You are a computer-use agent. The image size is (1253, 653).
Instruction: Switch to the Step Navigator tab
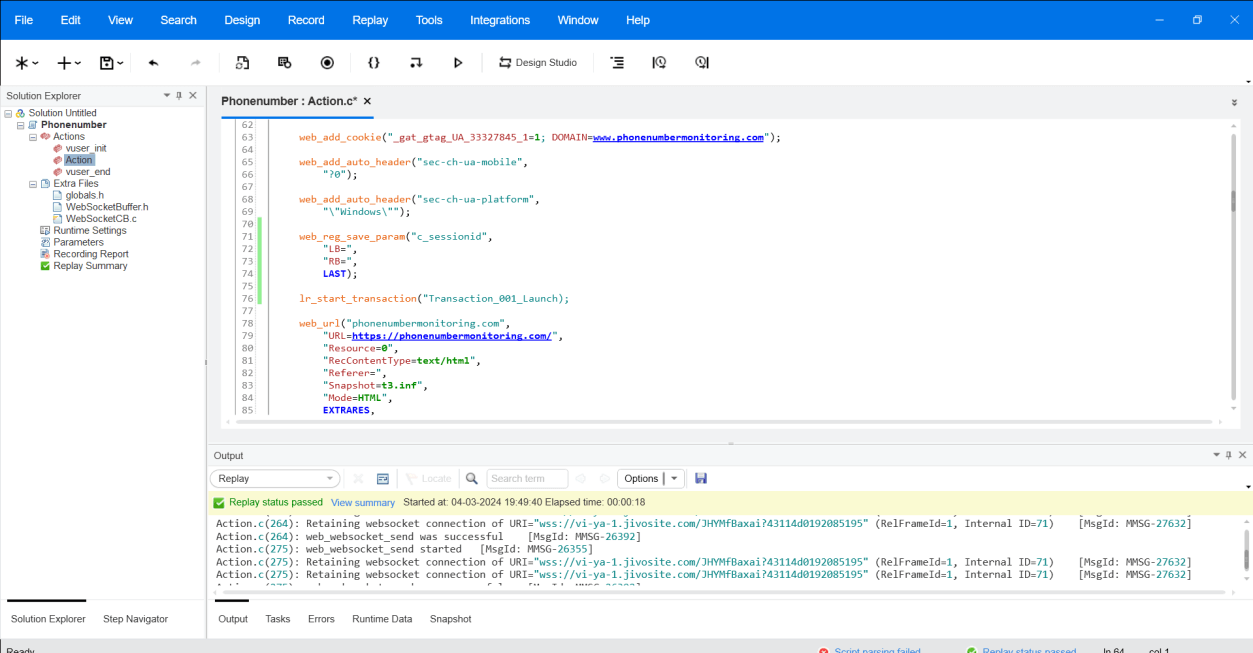(x=135, y=619)
